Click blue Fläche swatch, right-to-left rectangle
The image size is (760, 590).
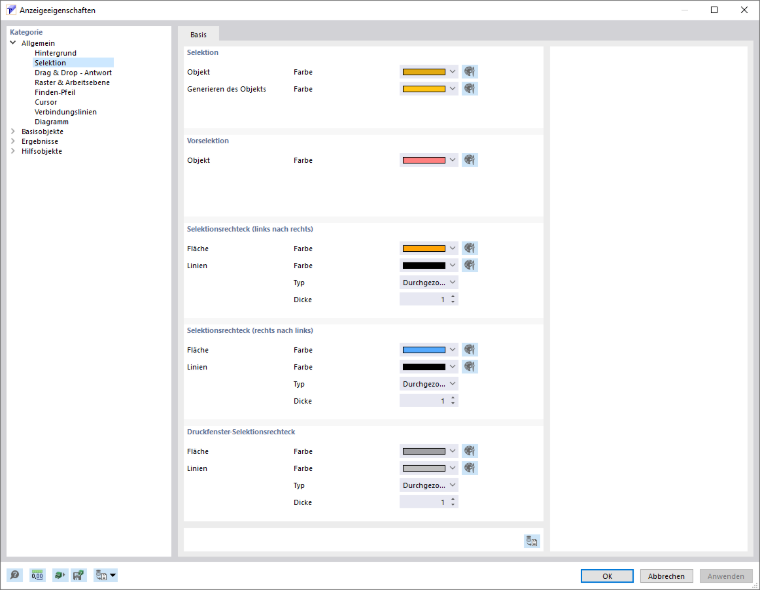point(424,350)
